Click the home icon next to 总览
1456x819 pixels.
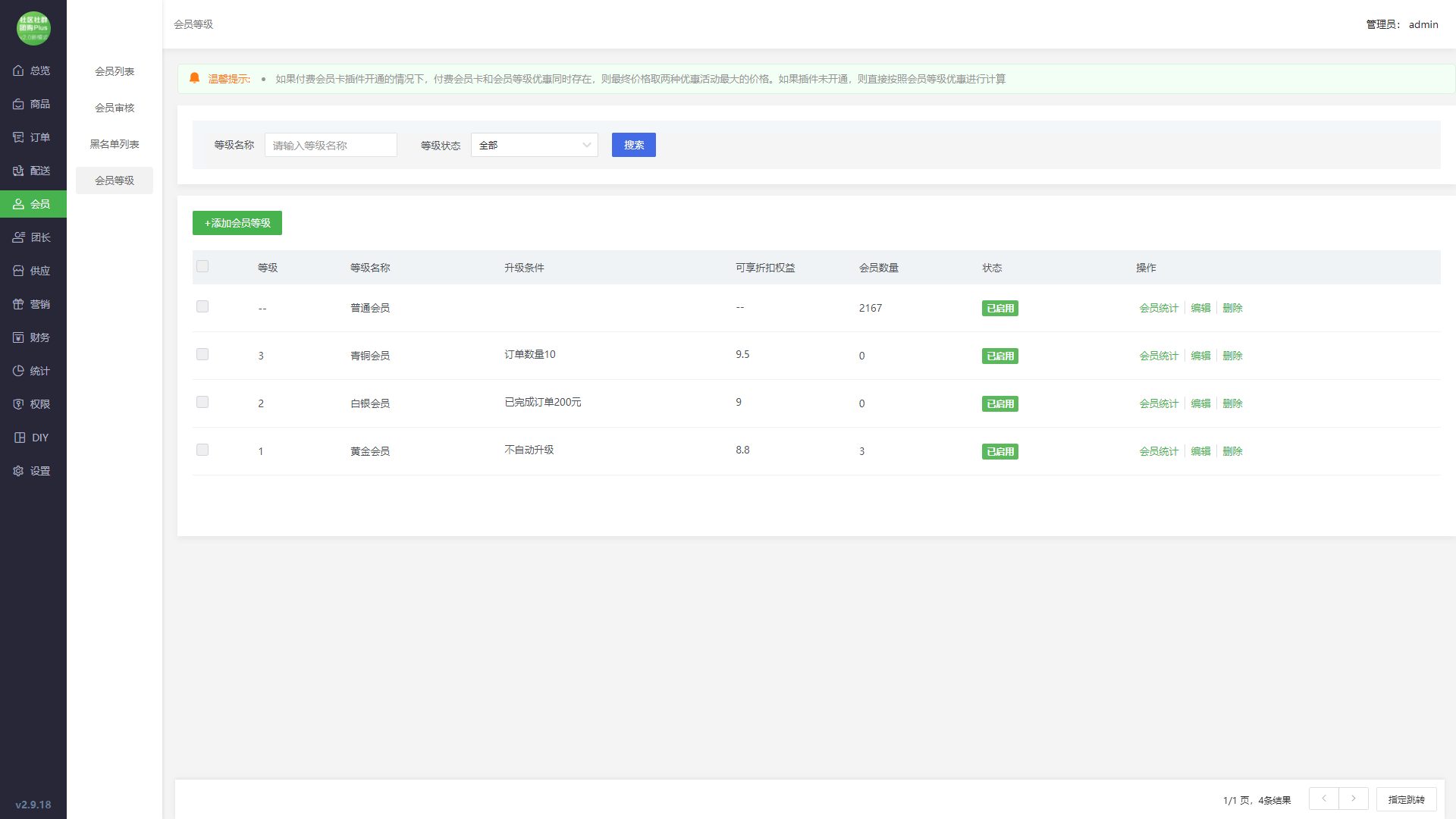18,71
